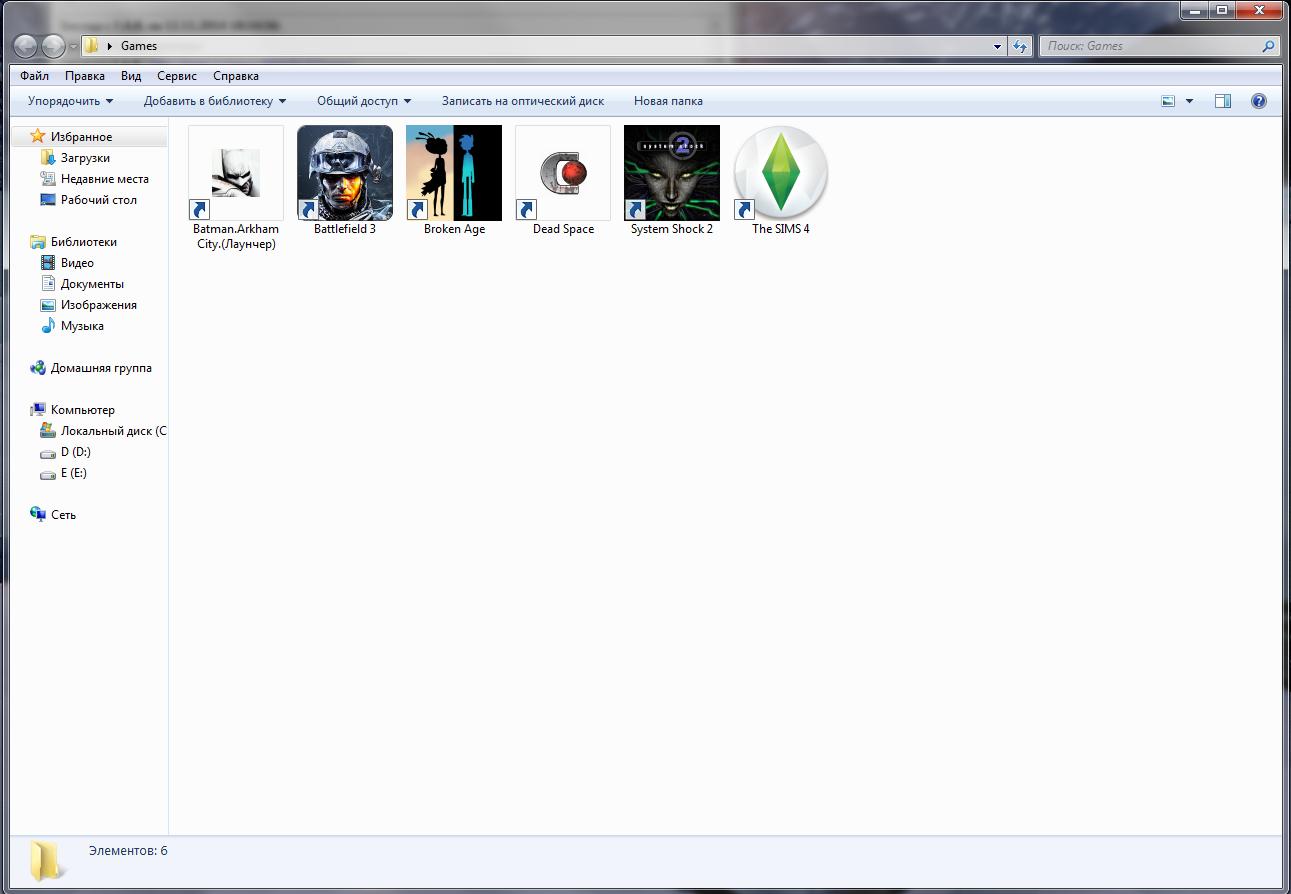Image resolution: width=1291 pixels, height=894 pixels.
Task: Open Рабочий стол in favorites
Action: point(98,200)
